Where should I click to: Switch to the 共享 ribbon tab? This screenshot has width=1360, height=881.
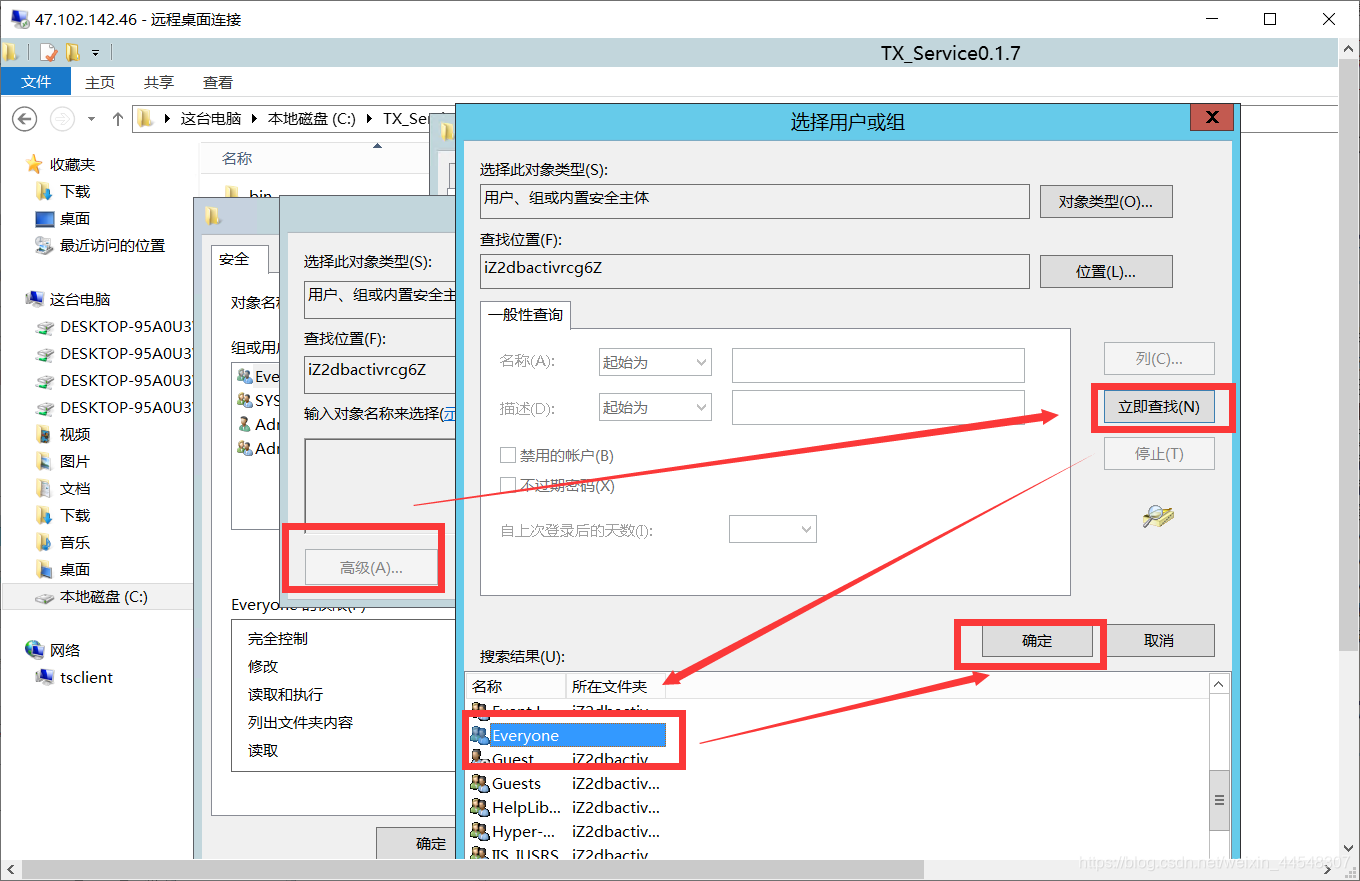pos(159,82)
